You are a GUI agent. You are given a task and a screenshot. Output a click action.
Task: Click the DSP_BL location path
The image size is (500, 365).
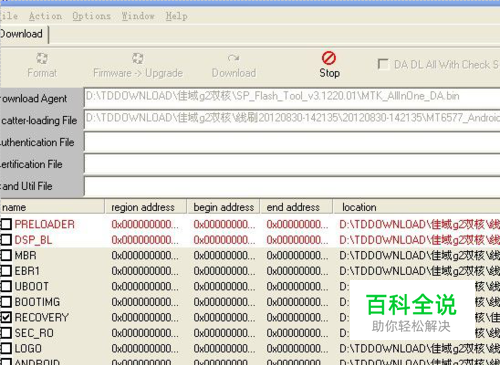(x=420, y=240)
